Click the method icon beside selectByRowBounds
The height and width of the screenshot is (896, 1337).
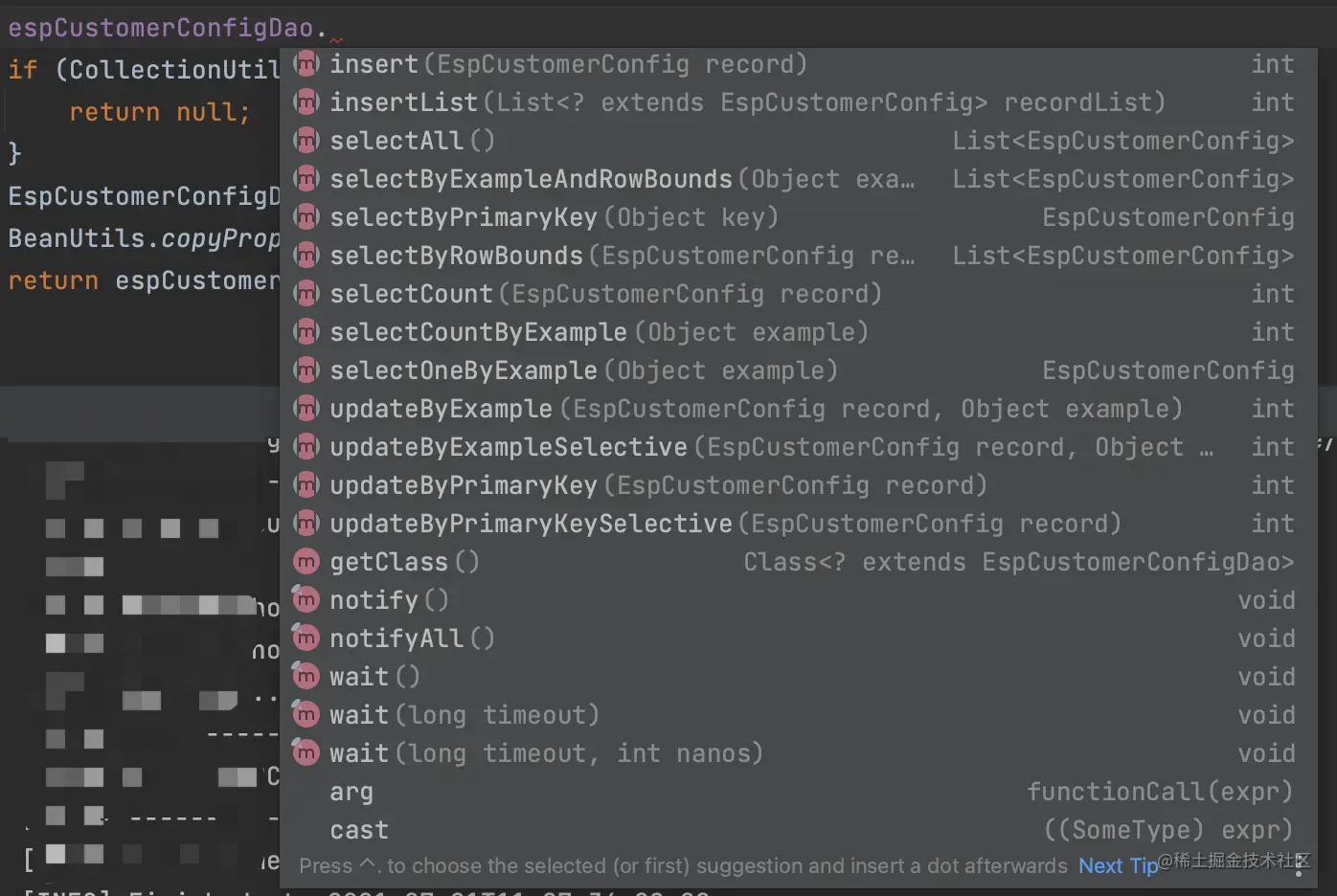(x=306, y=256)
